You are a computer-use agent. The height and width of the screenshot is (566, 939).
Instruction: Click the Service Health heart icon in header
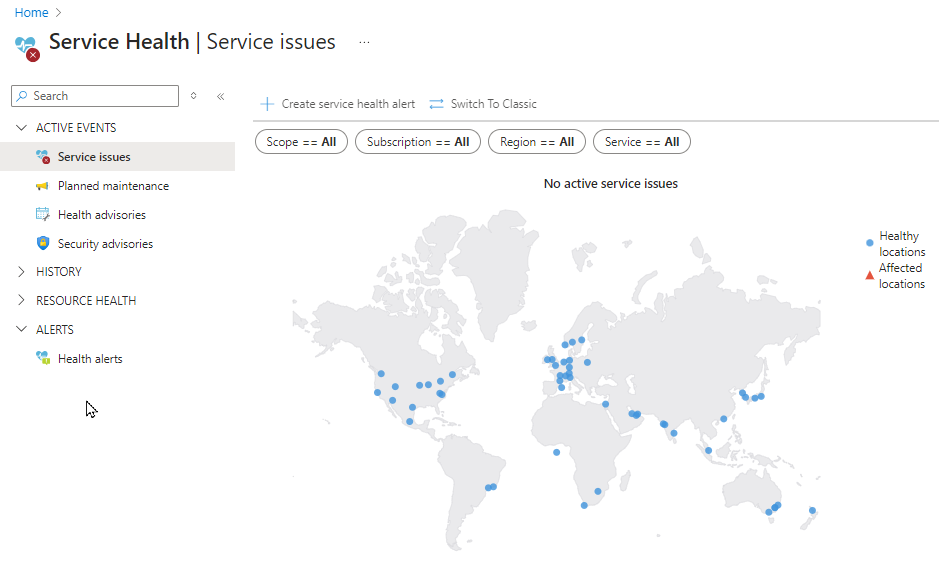pyautogui.click(x=26, y=48)
